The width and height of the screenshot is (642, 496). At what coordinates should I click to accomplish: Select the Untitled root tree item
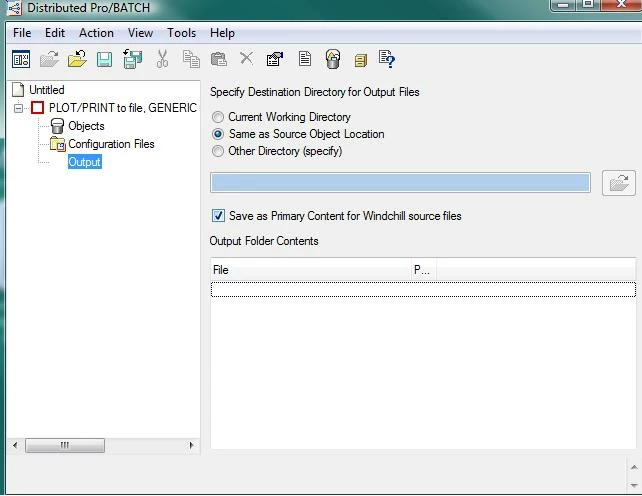pos(47,90)
